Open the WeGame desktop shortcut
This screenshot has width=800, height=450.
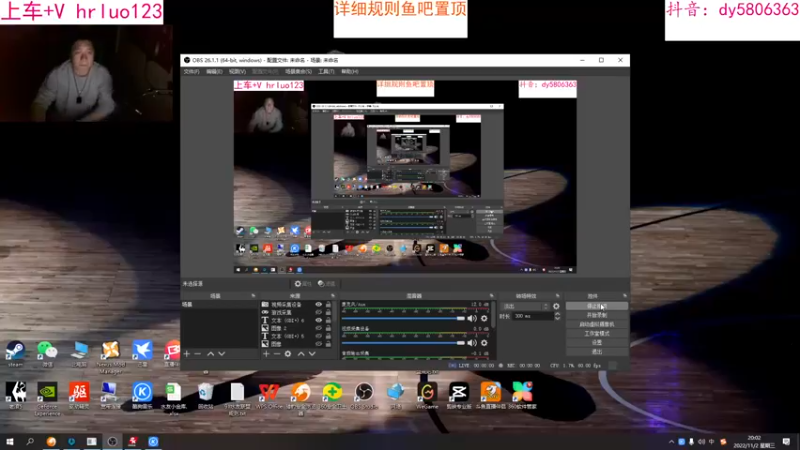pyautogui.click(x=427, y=395)
